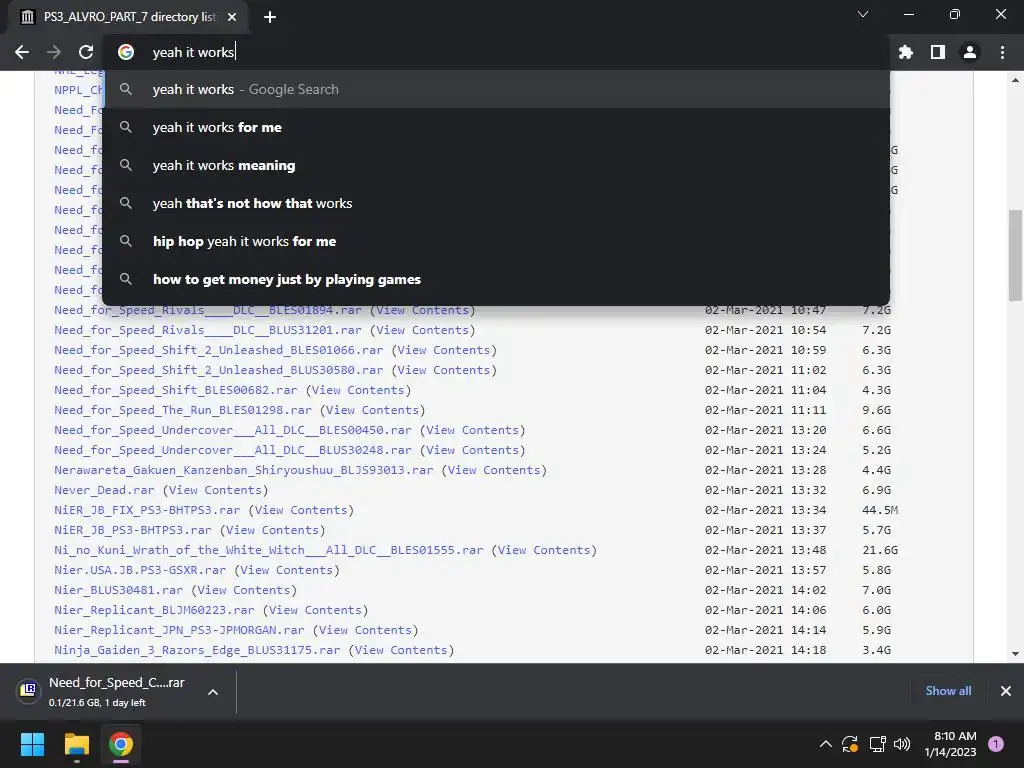Image resolution: width=1024 pixels, height=768 pixels.
Task: Click the 21.6G size of Ni_no_Kuni row
Action: [880, 550]
